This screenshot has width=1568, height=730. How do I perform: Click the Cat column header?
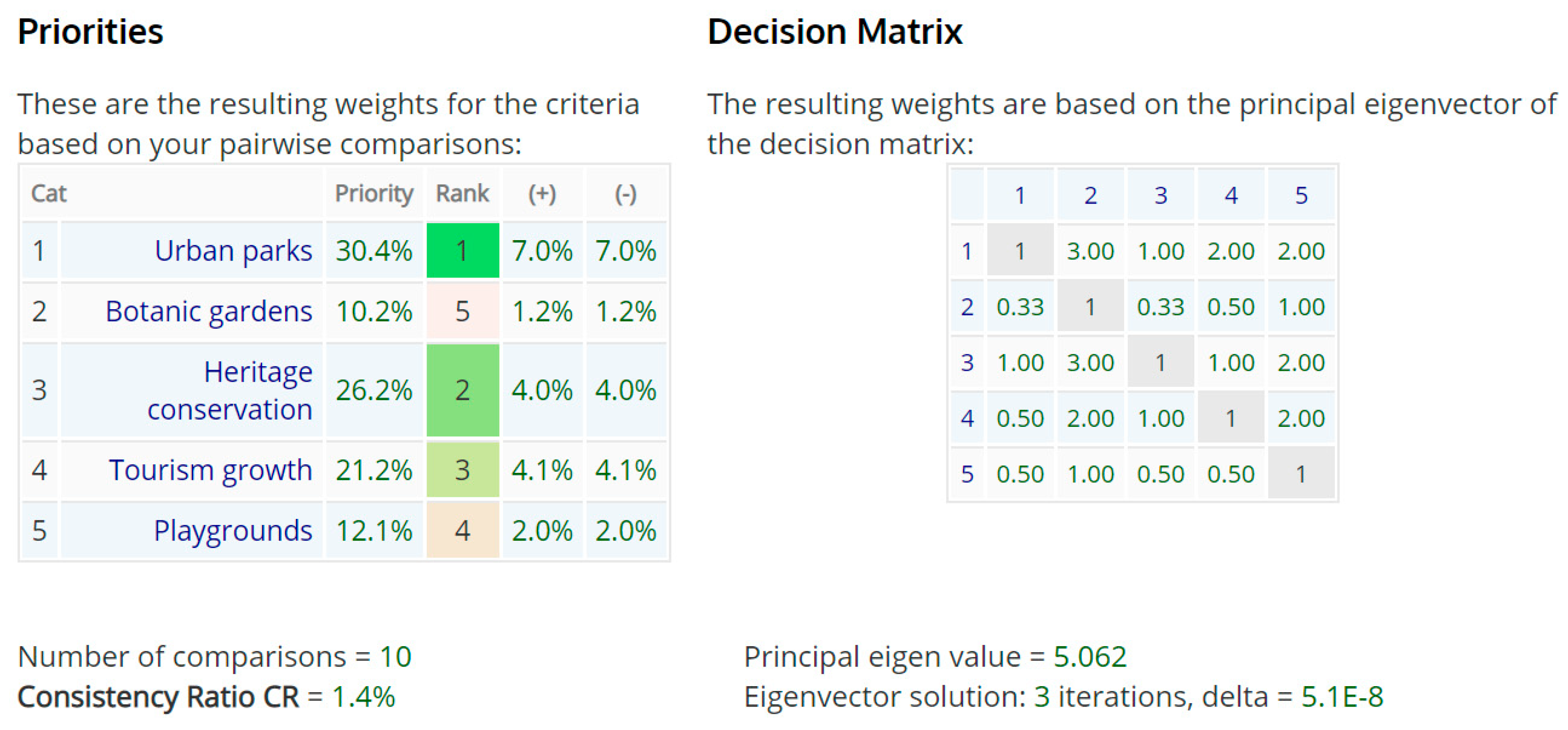coord(49,194)
